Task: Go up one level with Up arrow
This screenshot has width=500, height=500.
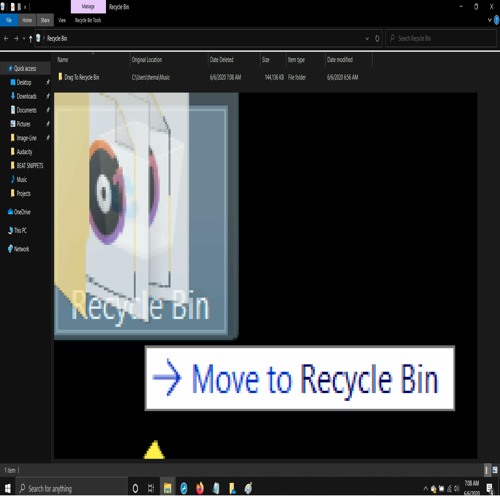Action: coord(30,39)
